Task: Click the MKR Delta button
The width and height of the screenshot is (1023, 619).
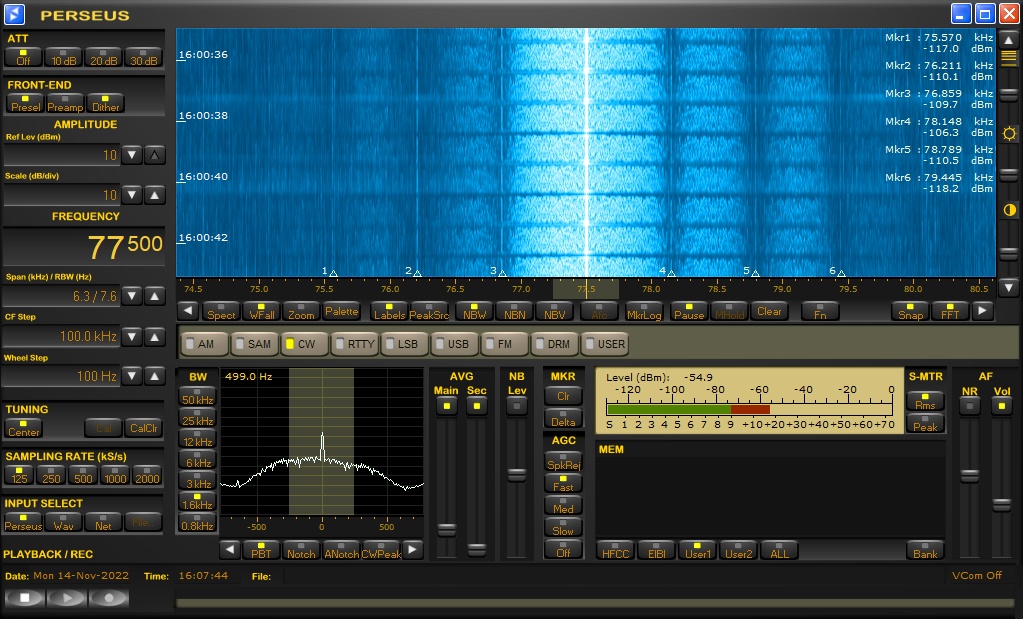Action: (x=563, y=419)
